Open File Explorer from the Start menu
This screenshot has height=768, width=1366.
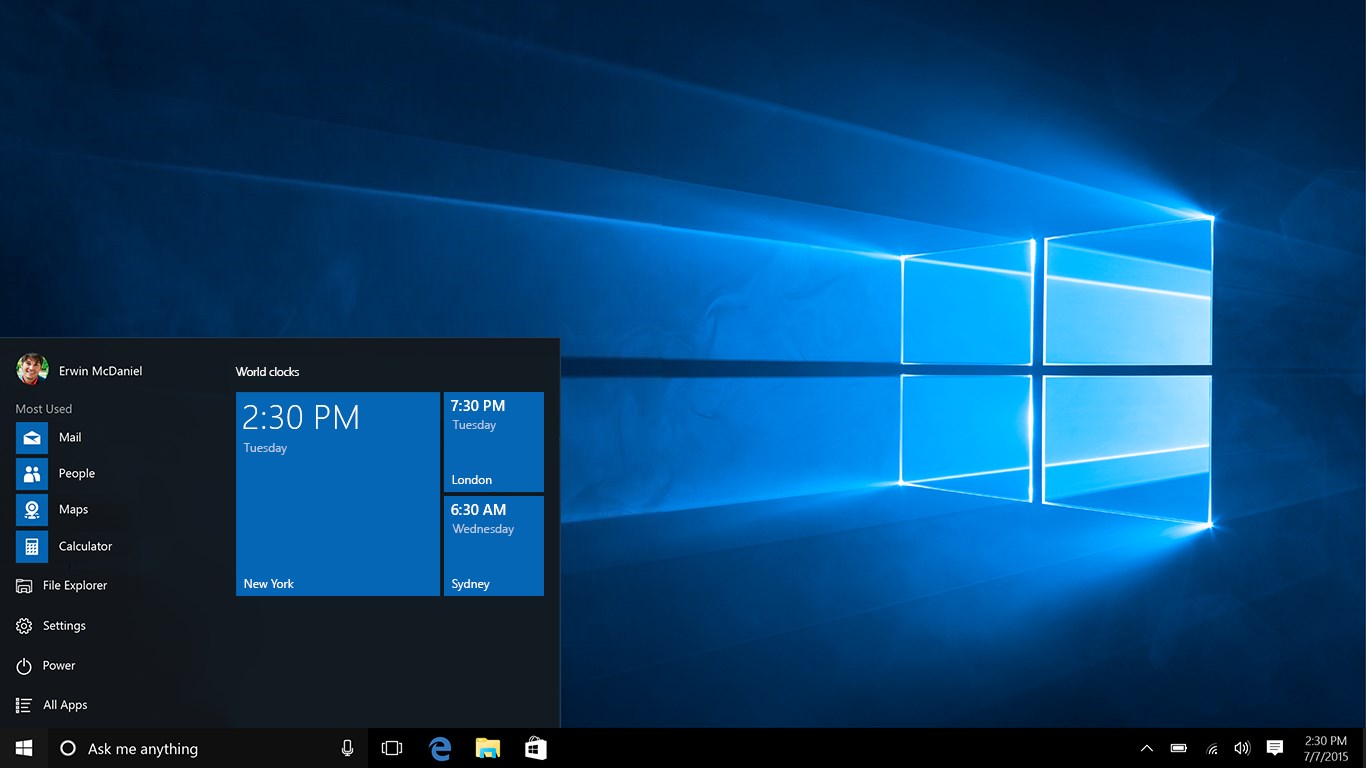[74, 585]
